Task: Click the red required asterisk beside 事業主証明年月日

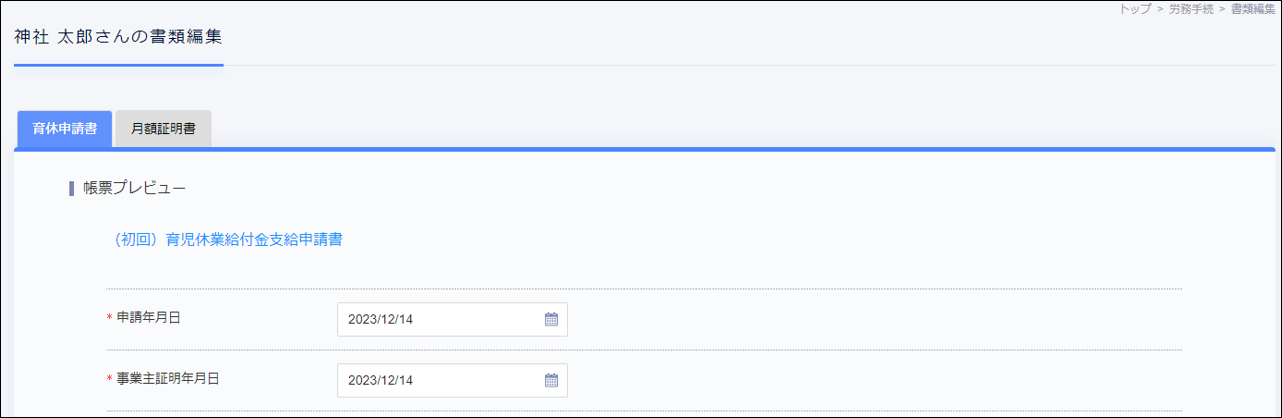Action: [109, 379]
